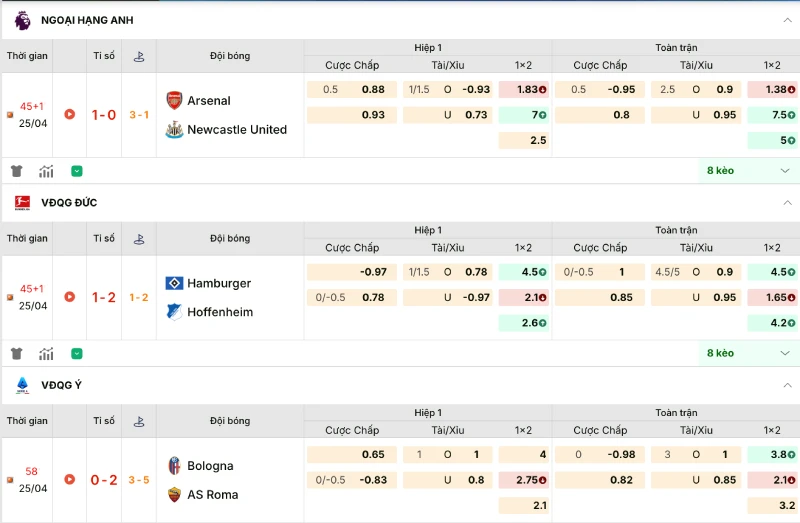Click the 1-0 score of the Arsenal match
This screenshot has width=800, height=523.
point(104,115)
